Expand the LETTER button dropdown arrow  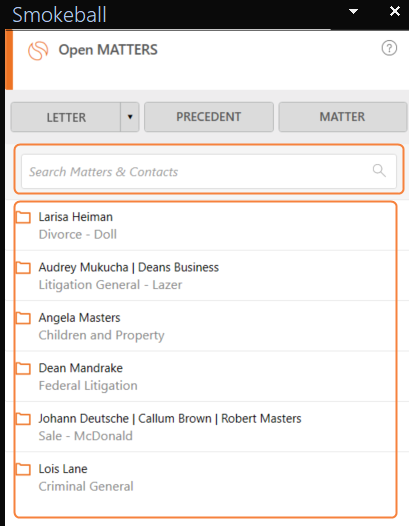(130, 117)
